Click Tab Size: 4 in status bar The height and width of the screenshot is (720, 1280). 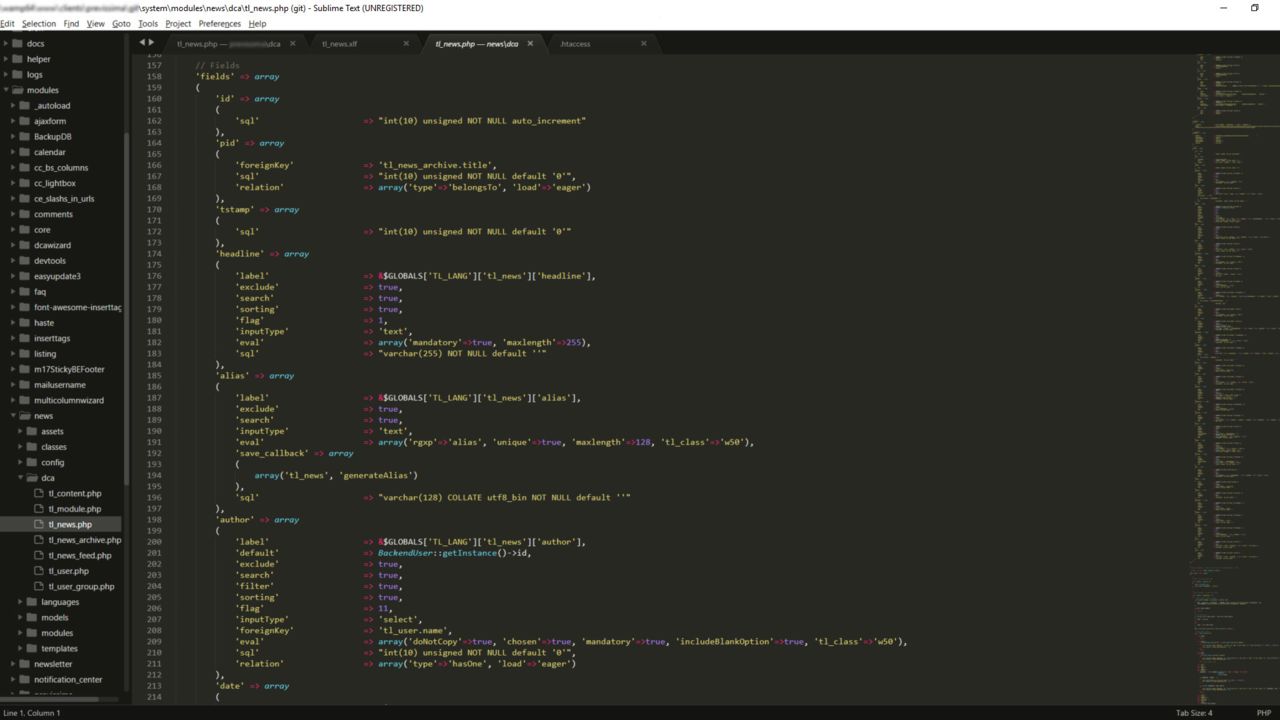1194,713
